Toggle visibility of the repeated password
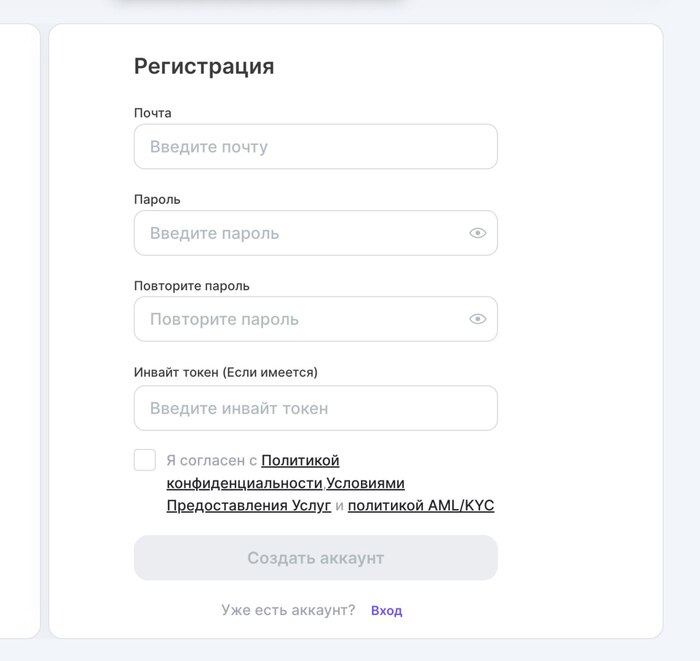The image size is (700, 661). [x=478, y=319]
